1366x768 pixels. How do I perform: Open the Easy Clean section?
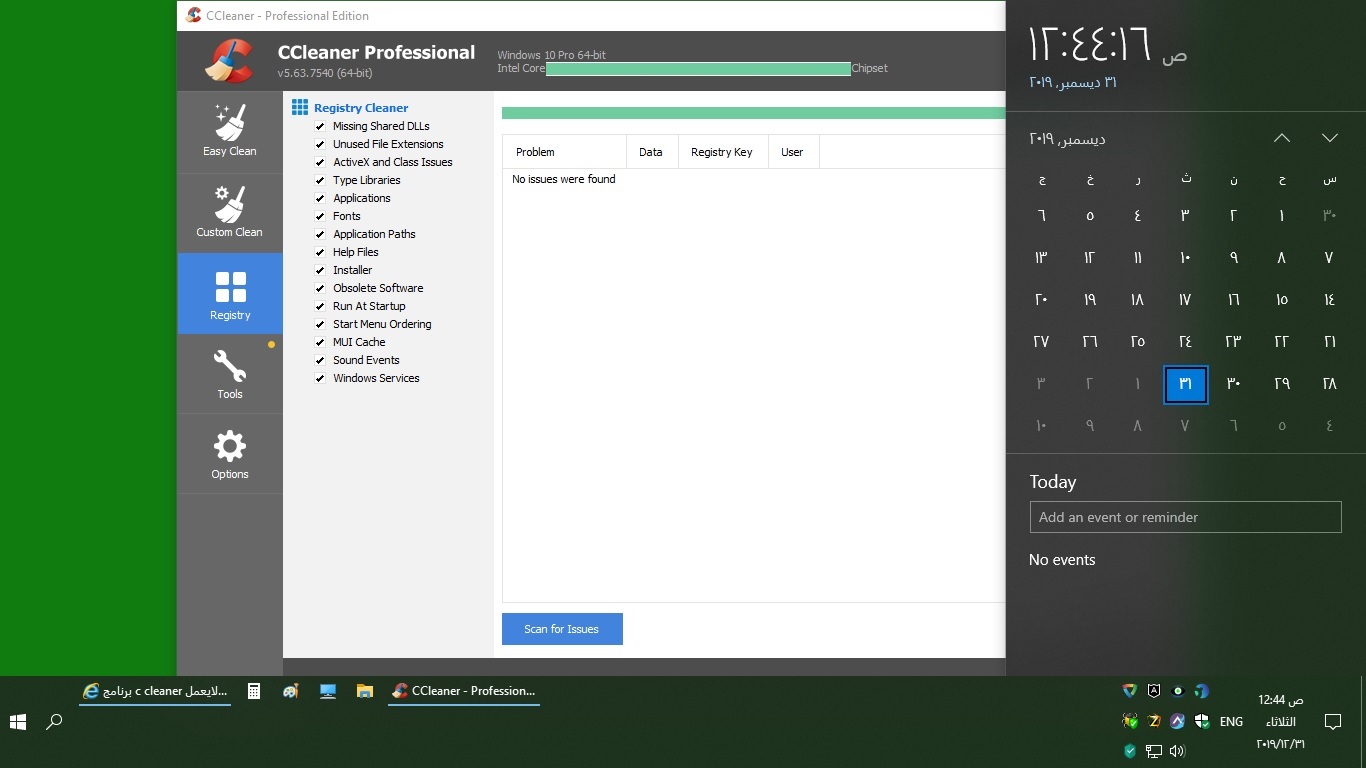click(230, 132)
